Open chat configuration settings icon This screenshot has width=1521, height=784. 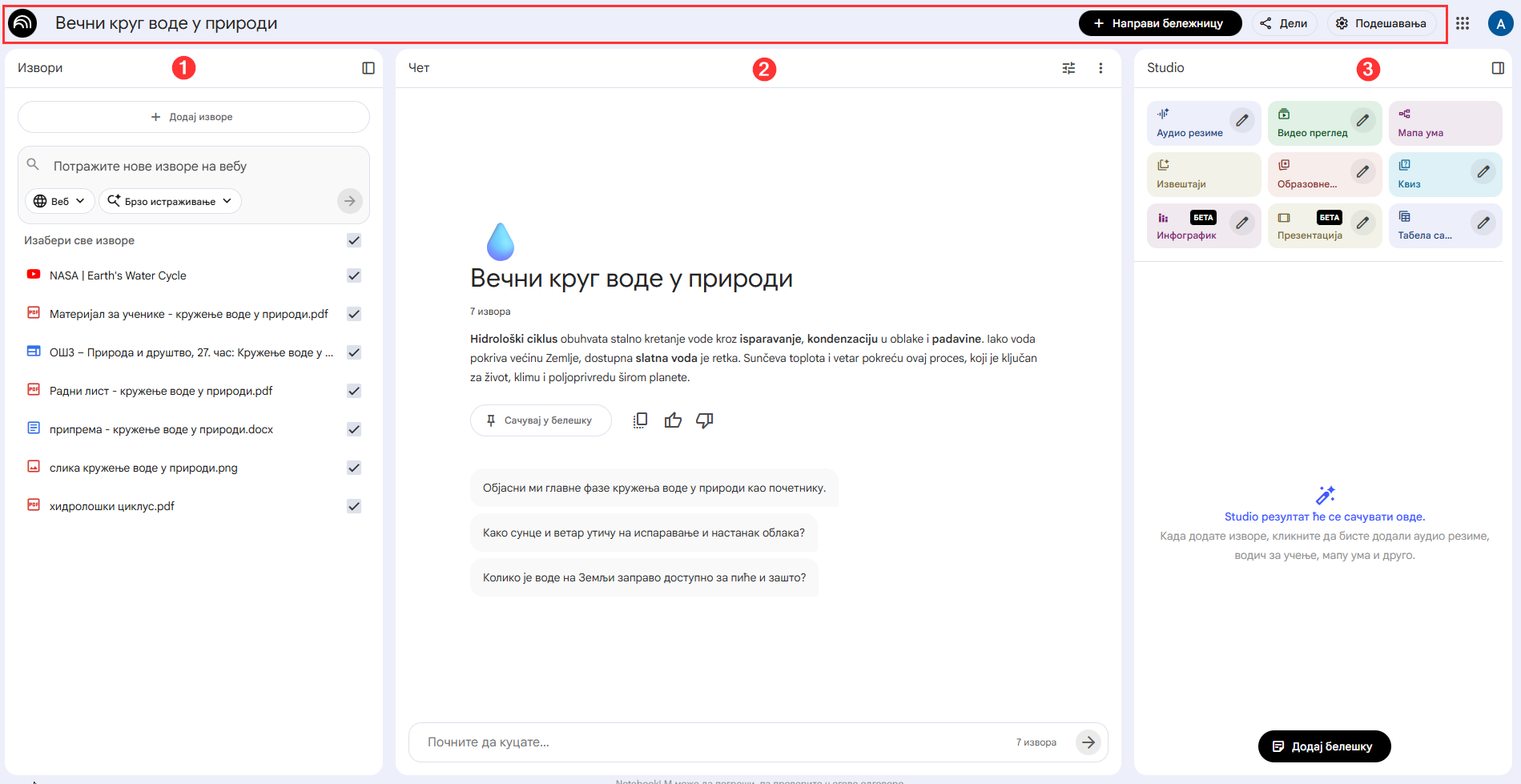pos(1068,68)
